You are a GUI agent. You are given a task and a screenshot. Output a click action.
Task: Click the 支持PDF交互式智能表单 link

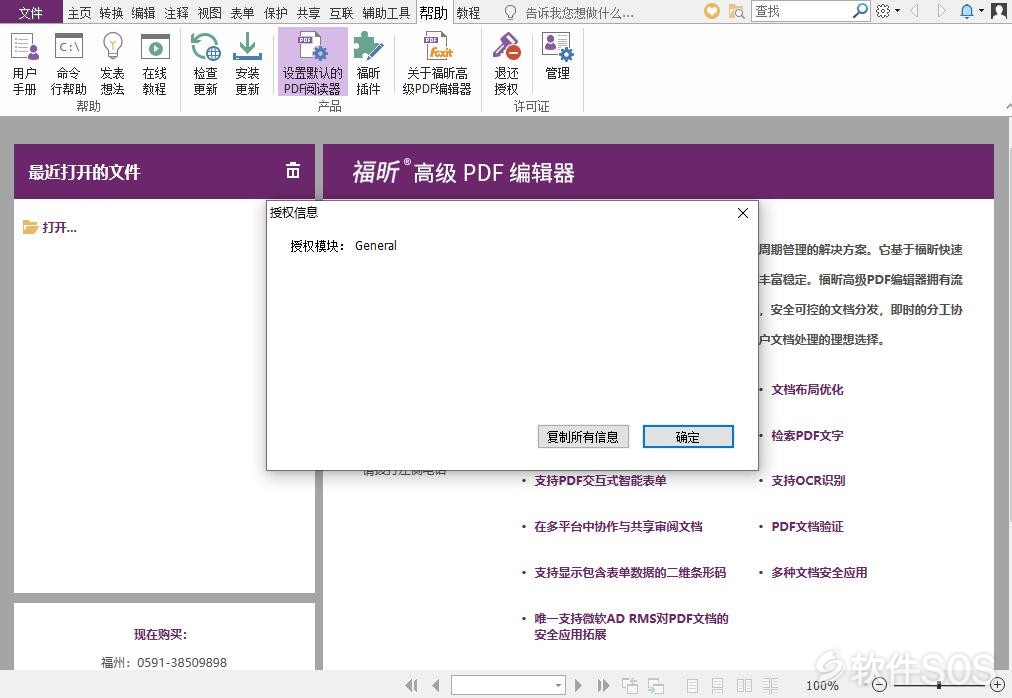pos(600,480)
